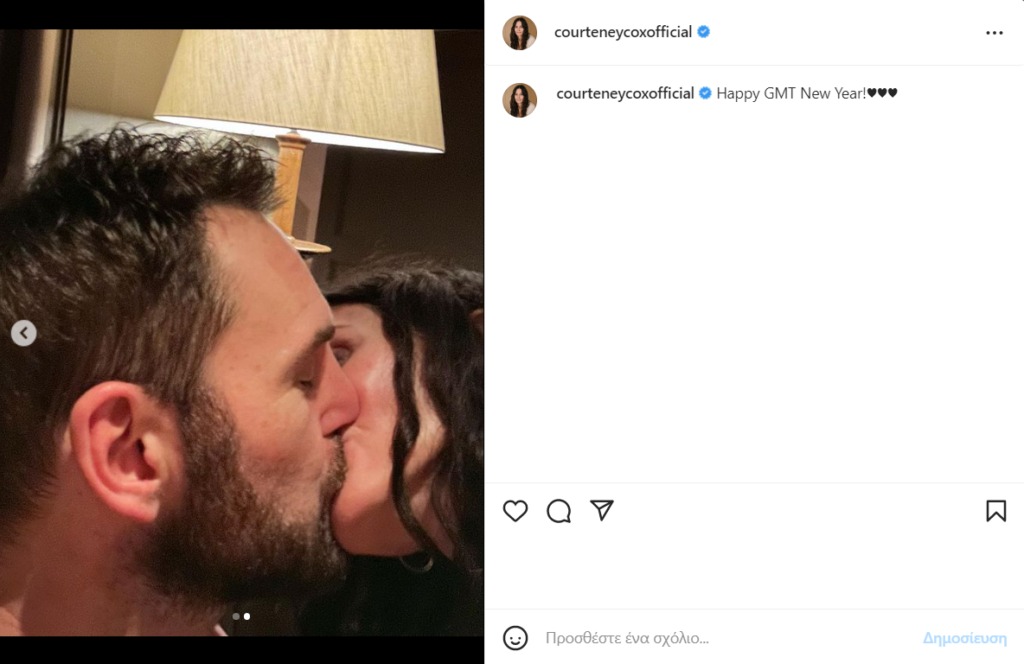Image resolution: width=1024 pixels, height=664 pixels.
Task: Open comments via the speech bubble icon
Action: 559,511
